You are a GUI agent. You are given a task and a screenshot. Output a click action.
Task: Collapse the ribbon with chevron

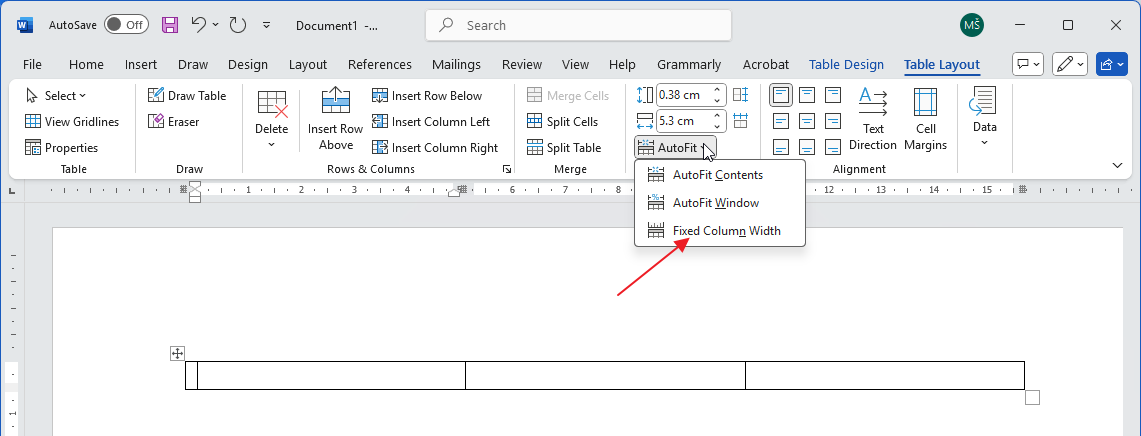[1118, 166]
